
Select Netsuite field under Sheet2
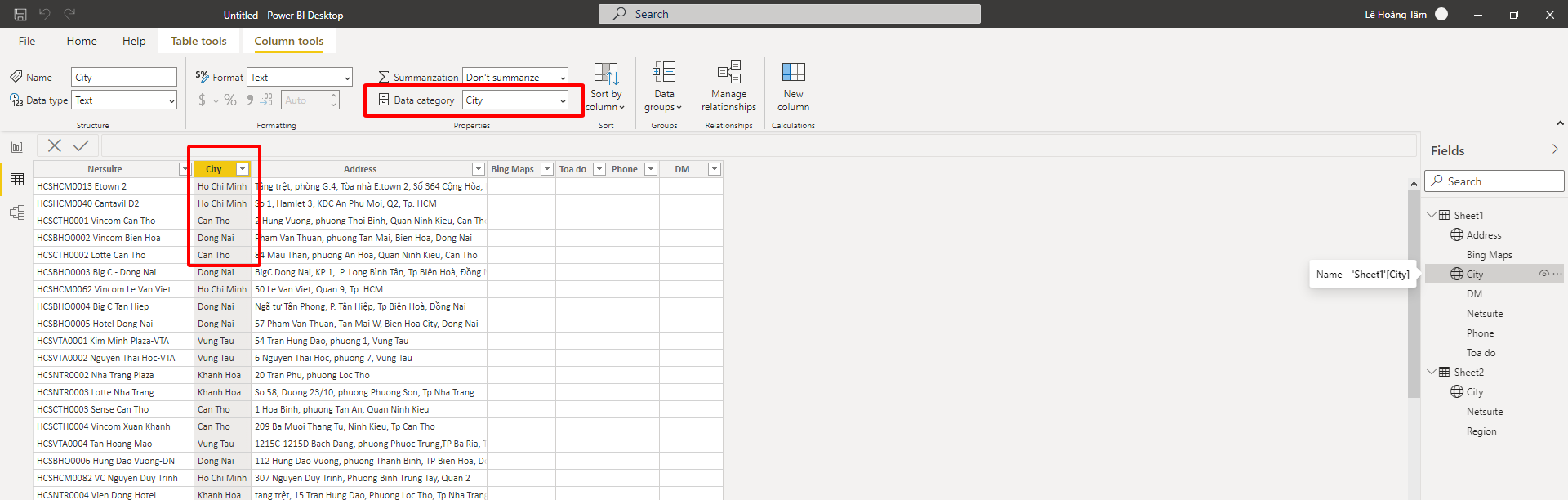click(x=1485, y=411)
